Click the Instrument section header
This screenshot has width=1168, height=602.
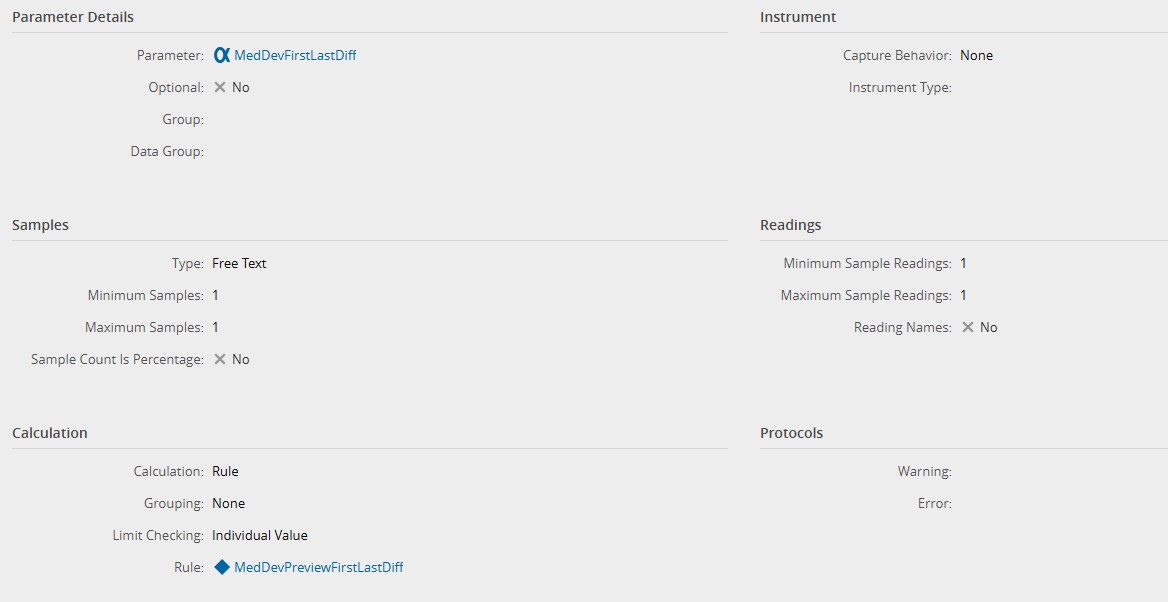click(x=798, y=17)
